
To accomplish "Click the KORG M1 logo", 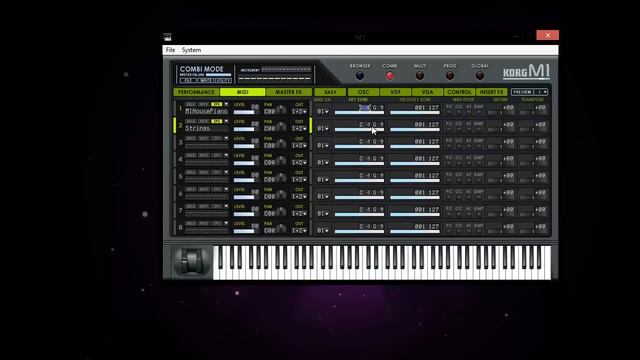I will 526,72.
